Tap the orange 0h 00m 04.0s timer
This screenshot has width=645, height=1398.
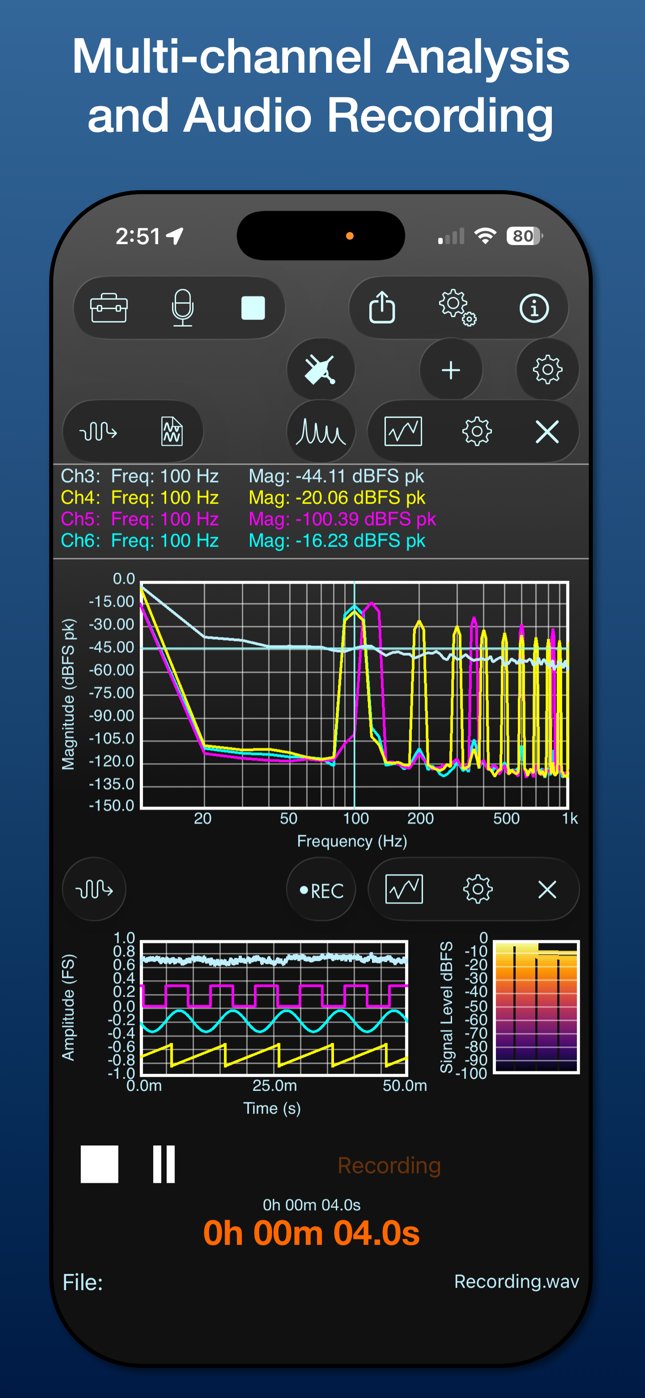[x=311, y=1233]
